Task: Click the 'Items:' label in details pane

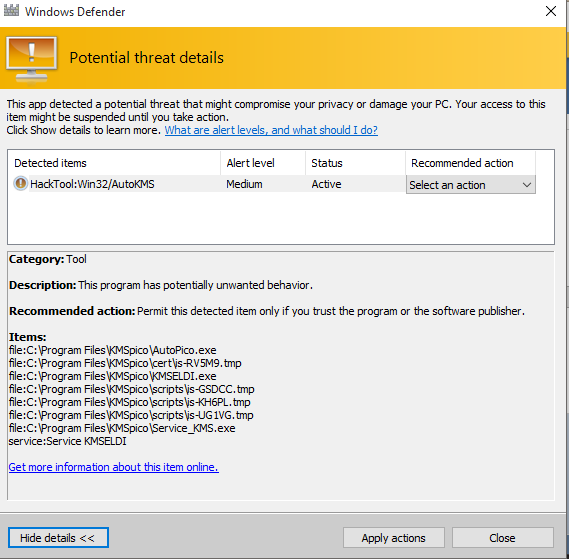Action: [28, 337]
